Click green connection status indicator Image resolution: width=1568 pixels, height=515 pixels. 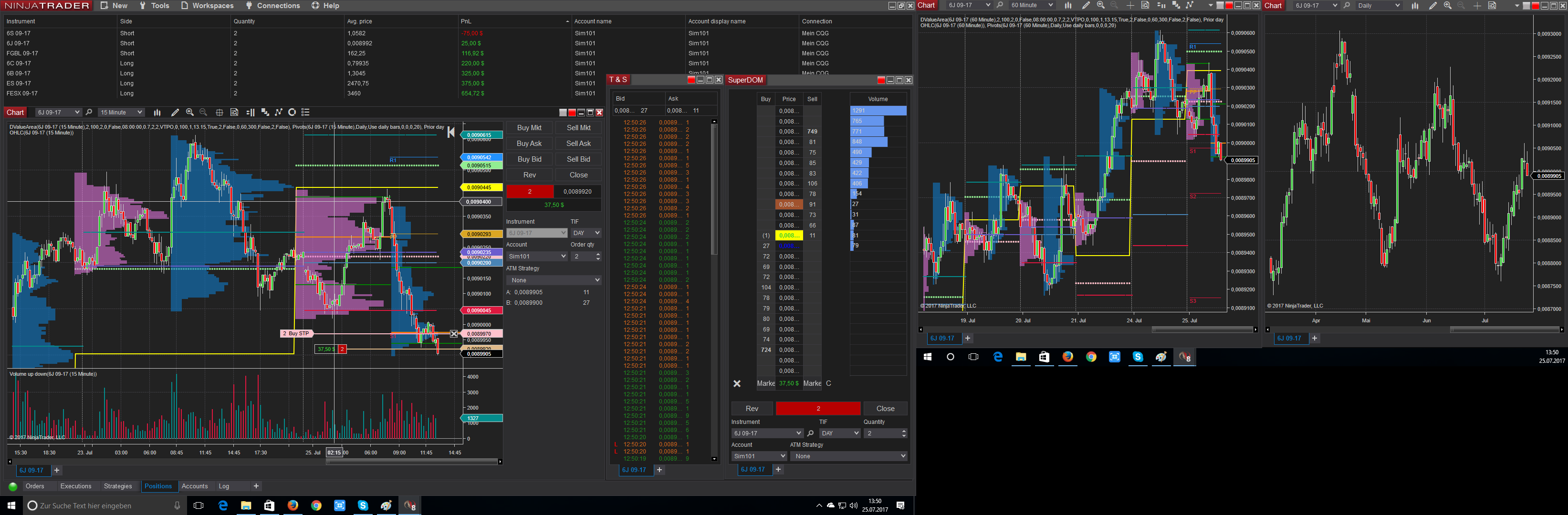(13, 486)
